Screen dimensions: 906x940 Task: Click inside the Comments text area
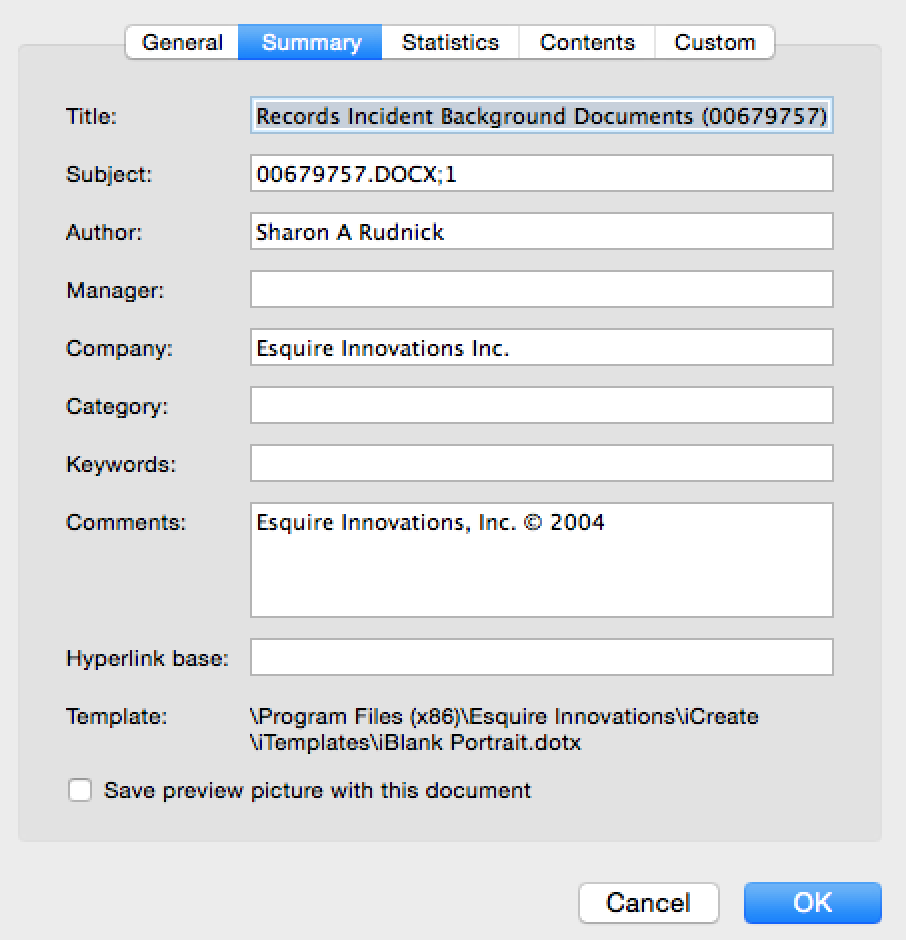tap(541, 560)
